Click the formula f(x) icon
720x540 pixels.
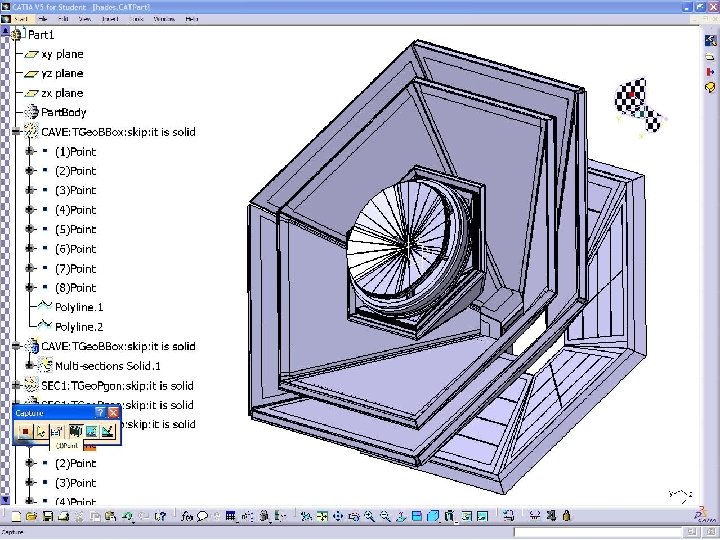[187, 516]
